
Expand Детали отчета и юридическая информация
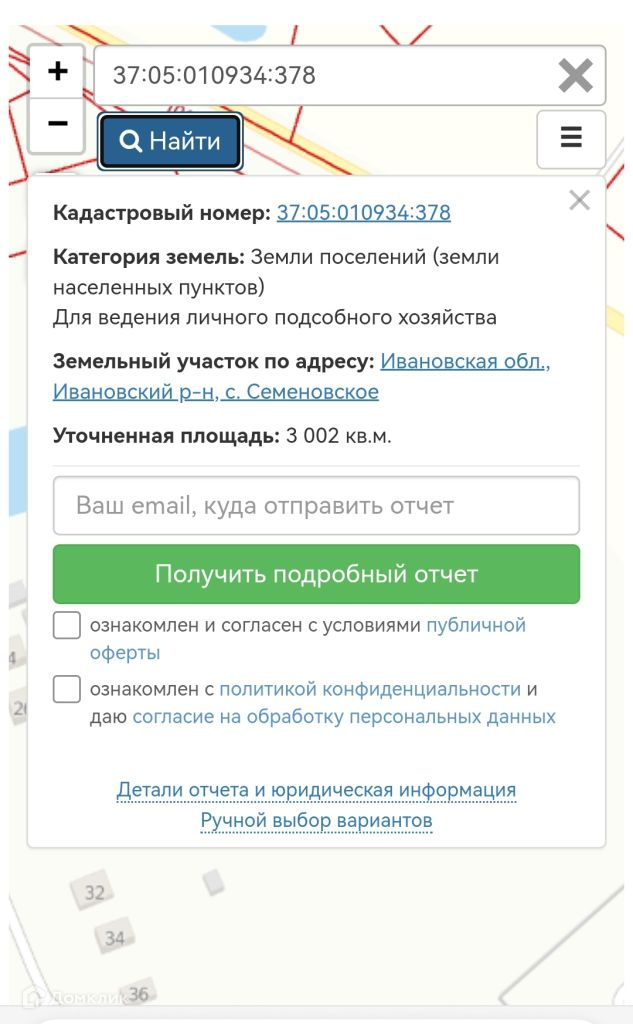click(x=316, y=790)
